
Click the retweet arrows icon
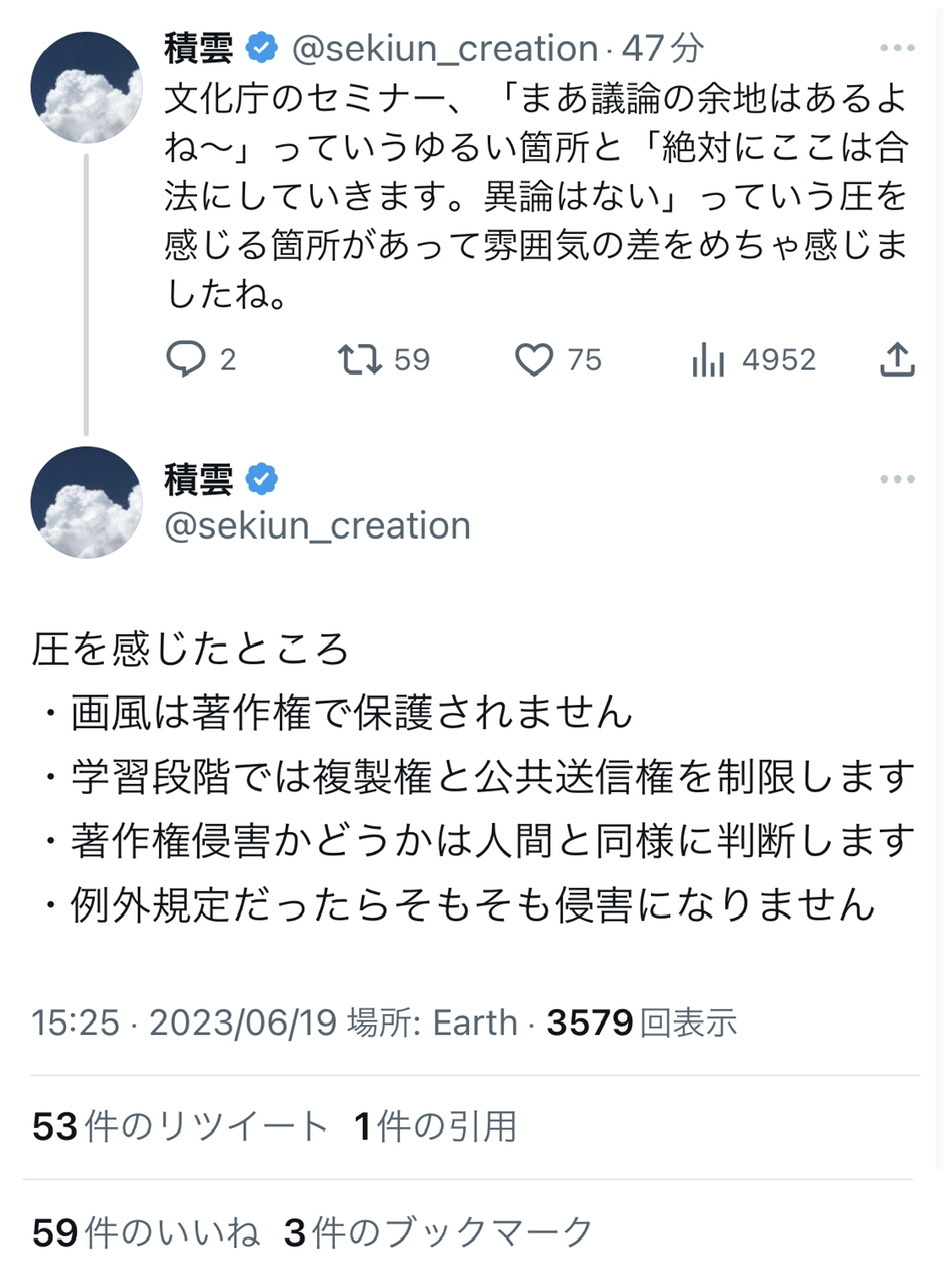(x=359, y=360)
